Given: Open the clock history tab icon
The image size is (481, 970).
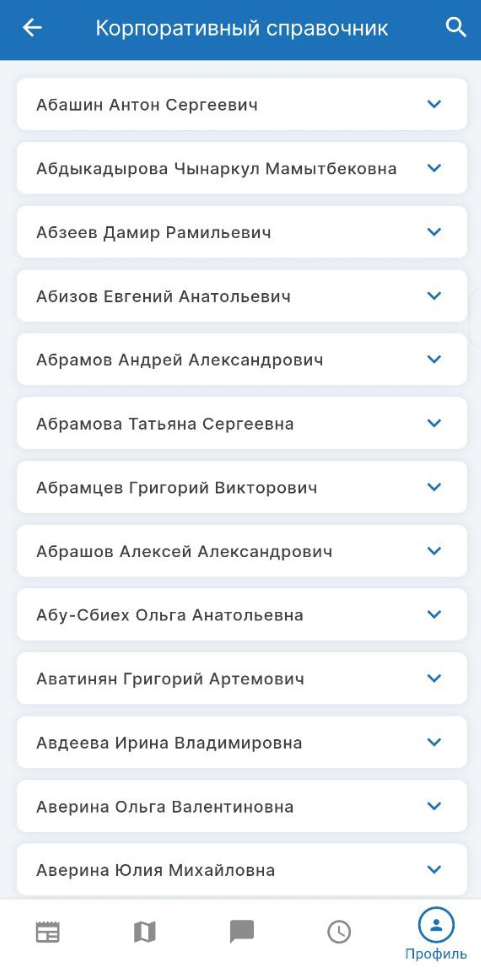Looking at the screenshot, I should pos(339,932).
